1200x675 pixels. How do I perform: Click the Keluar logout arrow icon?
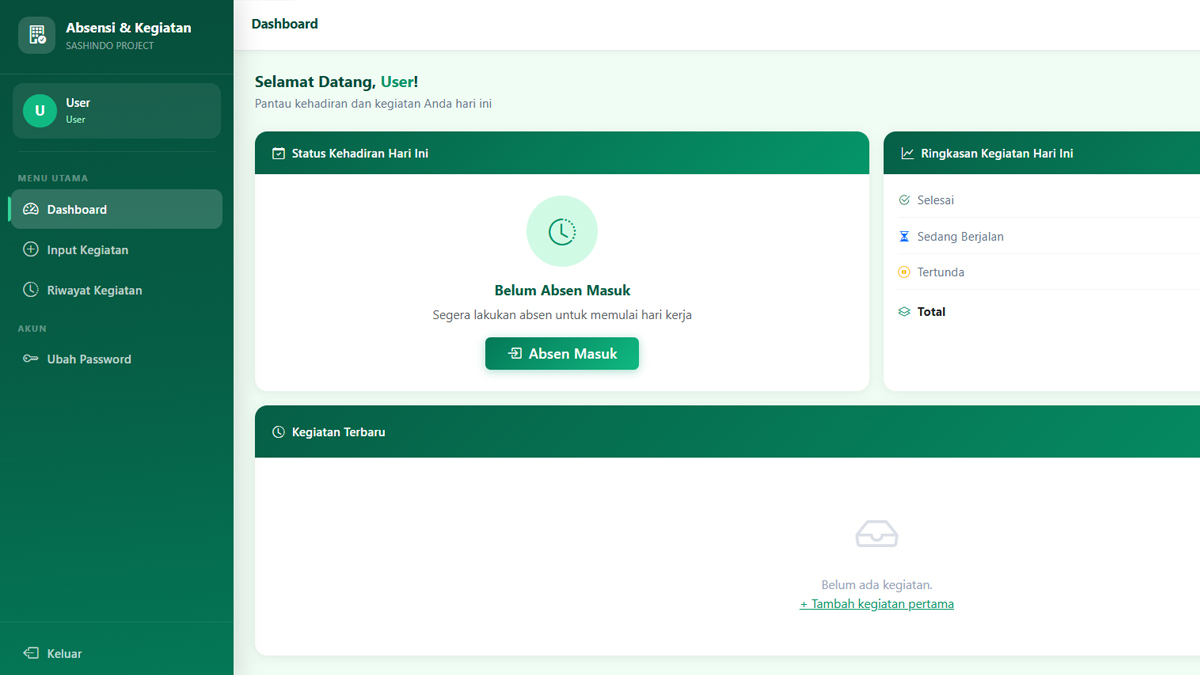click(x=30, y=653)
